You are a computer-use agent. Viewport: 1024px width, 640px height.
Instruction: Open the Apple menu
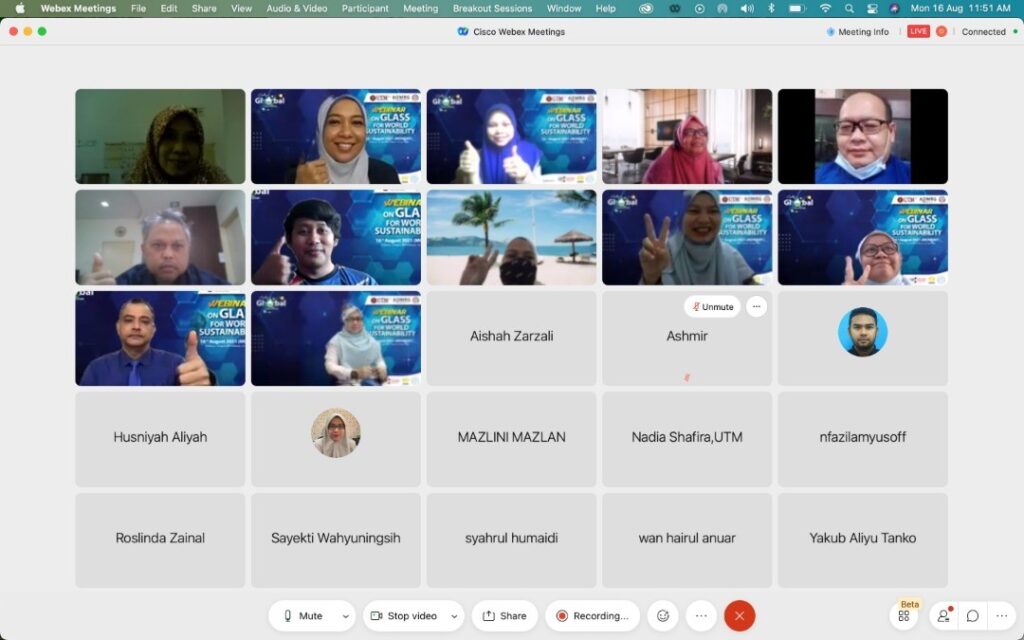coord(20,8)
